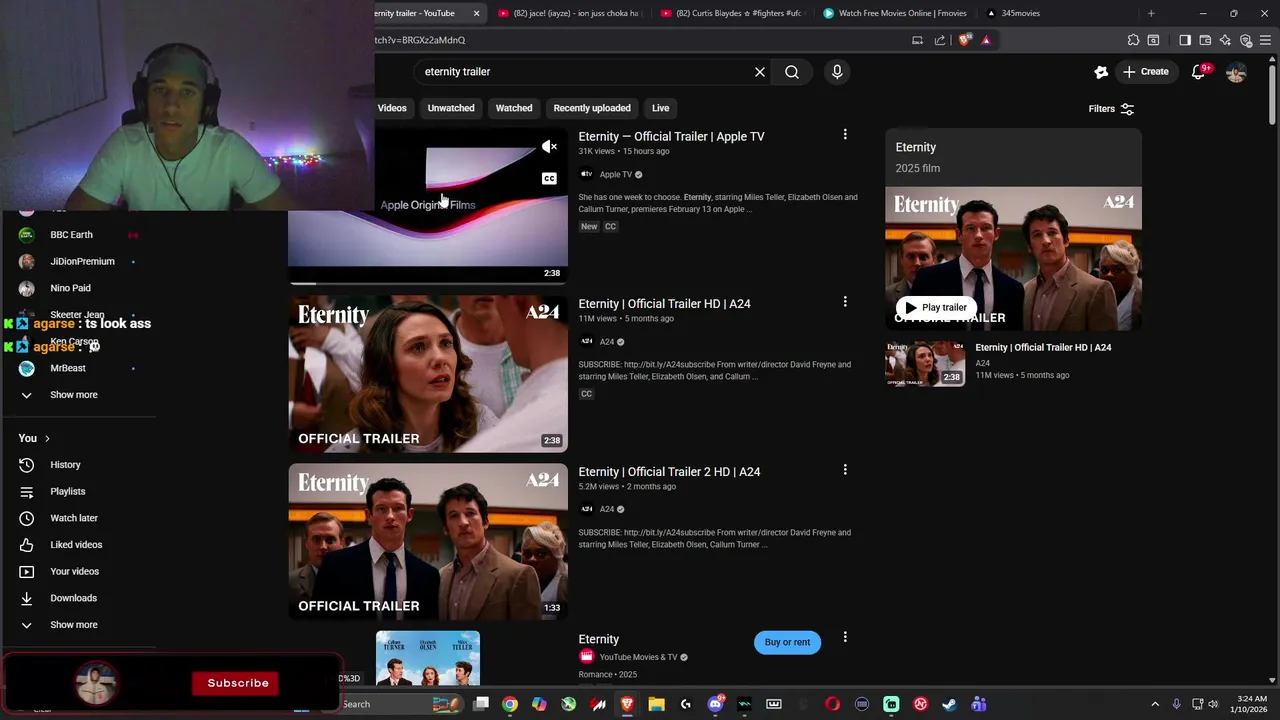Image resolution: width=1280 pixels, height=720 pixels.
Task: Clear the YouTube search box with the X
Action: tap(760, 72)
